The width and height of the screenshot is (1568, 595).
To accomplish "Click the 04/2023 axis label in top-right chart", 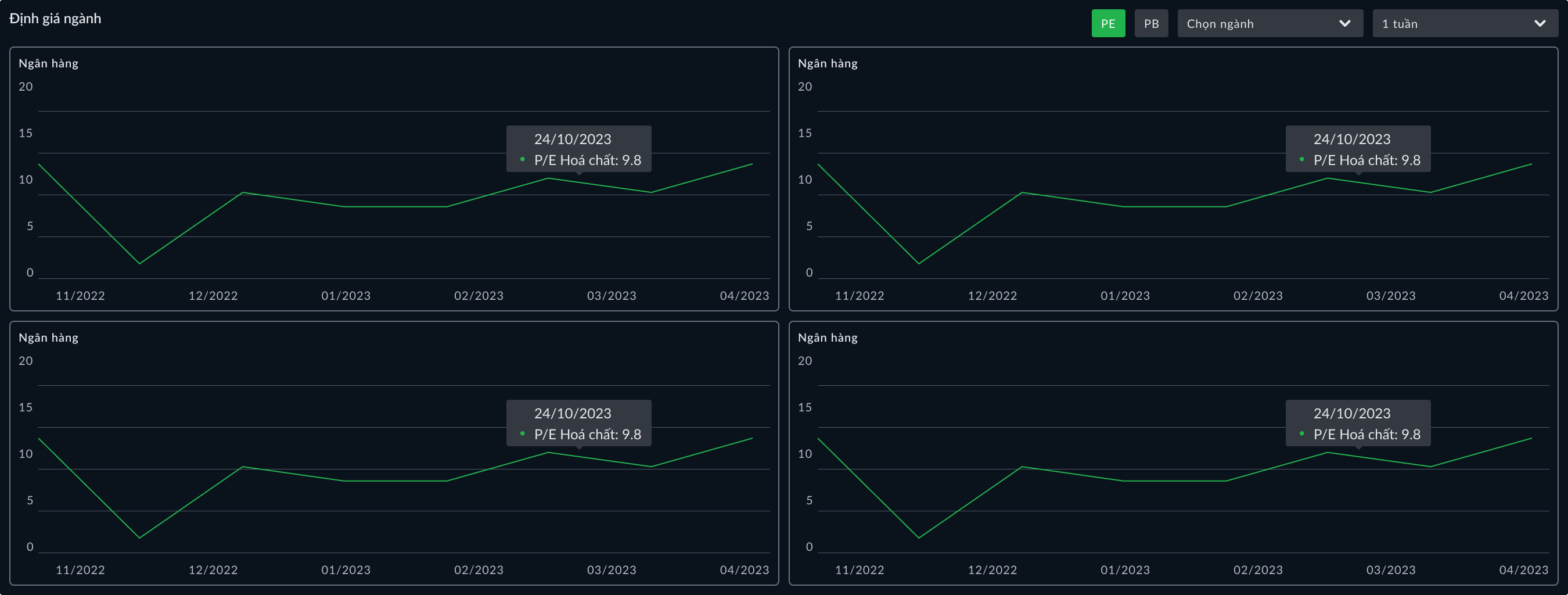I will pyautogui.click(x=1523, y=296).
